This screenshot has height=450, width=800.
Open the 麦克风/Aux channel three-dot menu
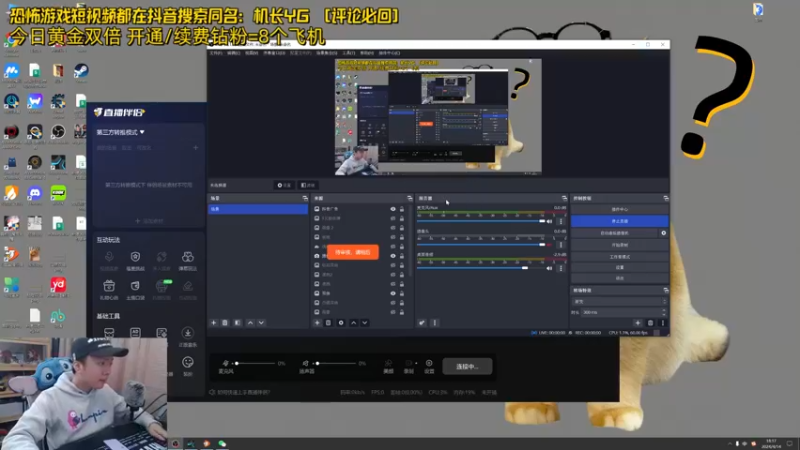pos(561,221)
